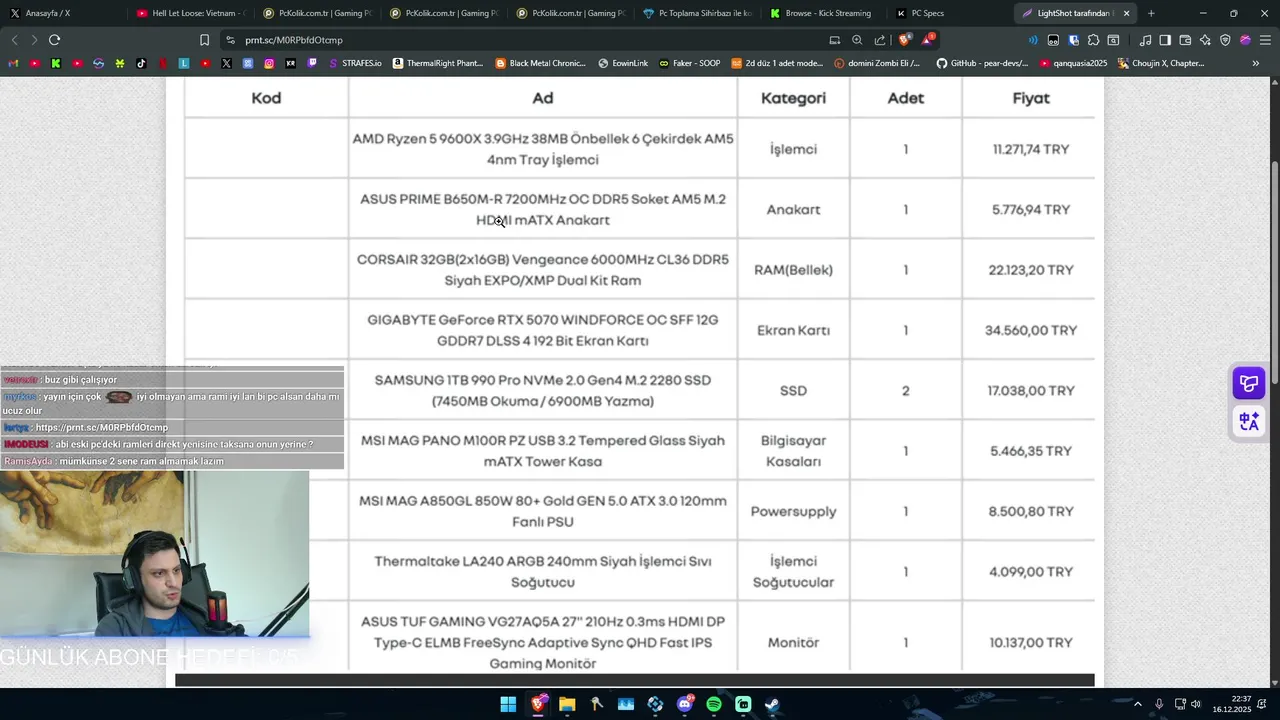This screenshot has height=720, width=1280.
Task: Open the Kick app on taskbar
Action: tap(743, 704)
